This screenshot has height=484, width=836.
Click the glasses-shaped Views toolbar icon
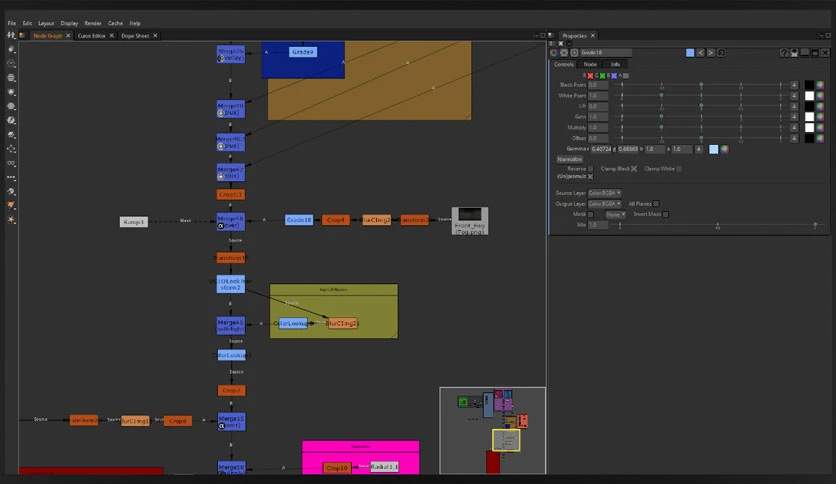pos(11,163)
